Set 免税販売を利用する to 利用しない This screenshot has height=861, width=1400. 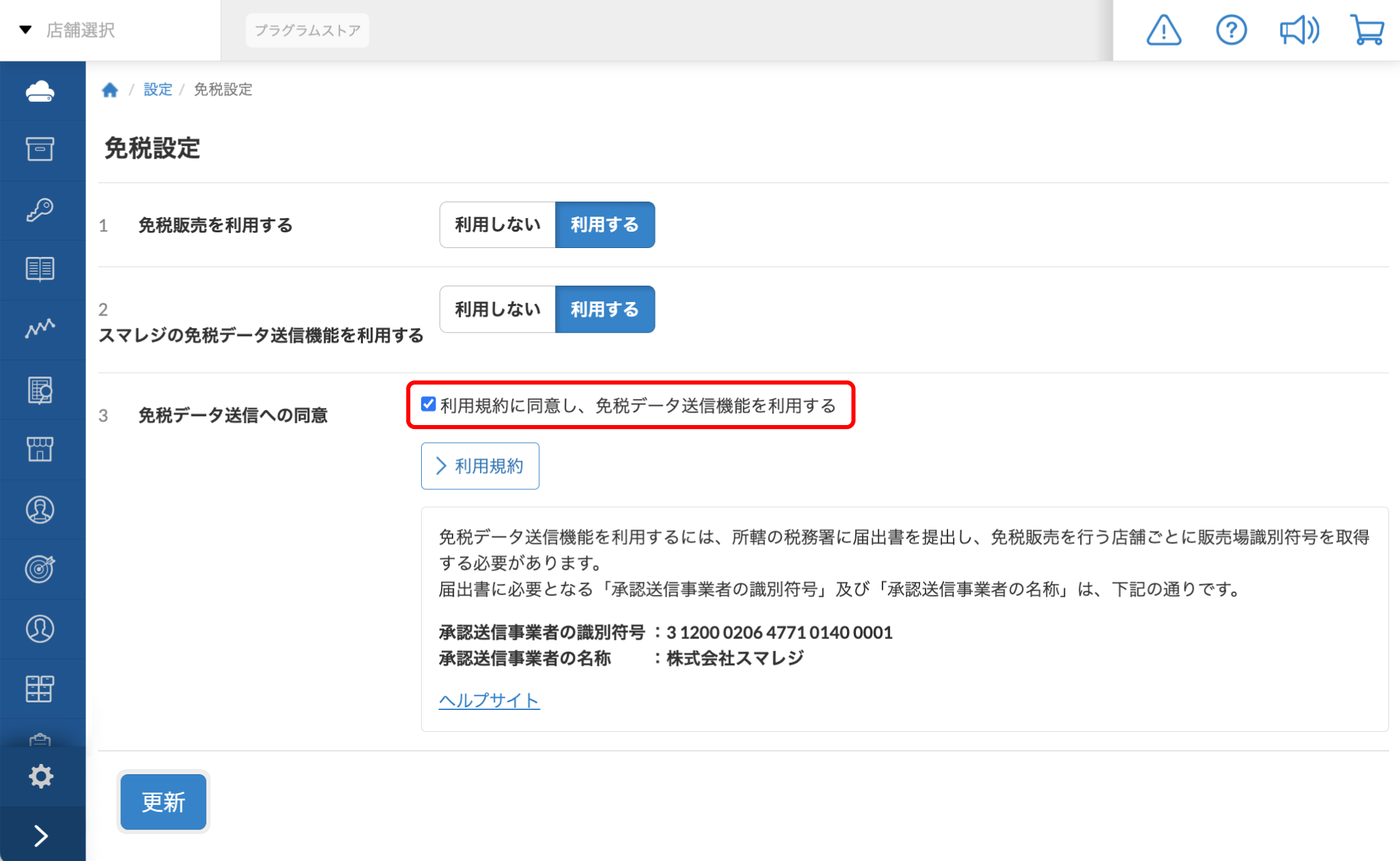tap(498, 225)
